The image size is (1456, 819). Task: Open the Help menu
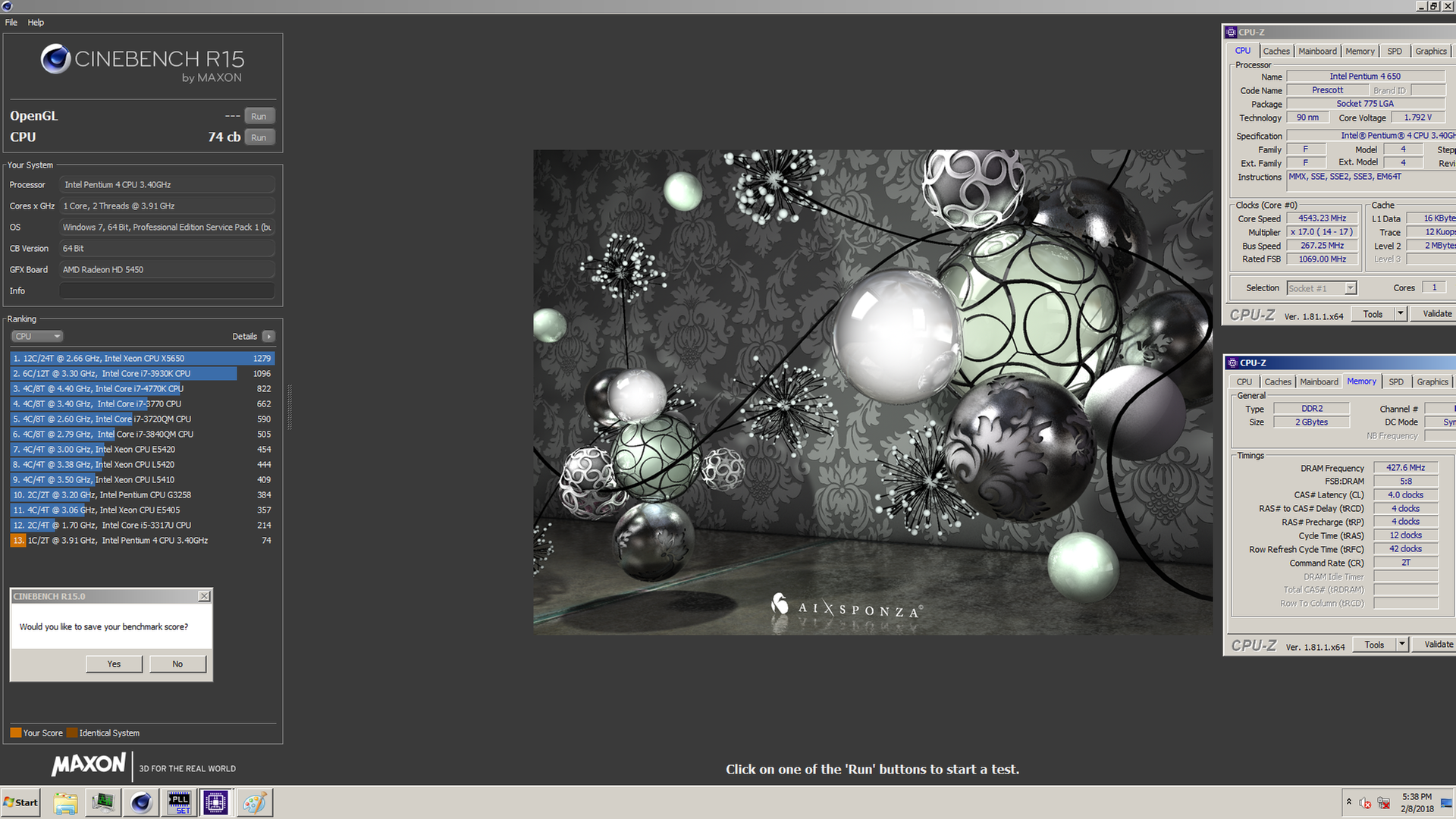36,22
